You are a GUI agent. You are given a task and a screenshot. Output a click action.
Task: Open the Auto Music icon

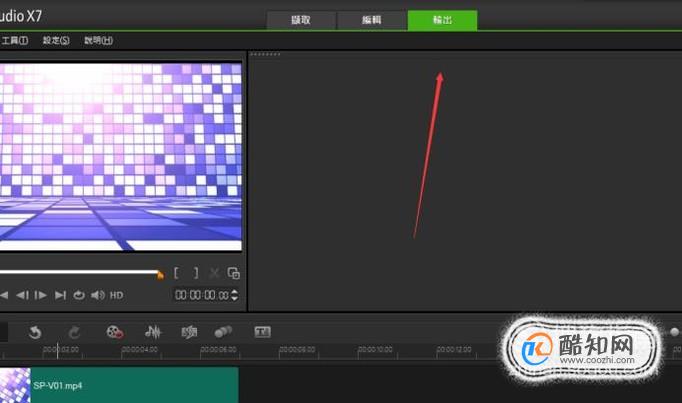(189, 332)
